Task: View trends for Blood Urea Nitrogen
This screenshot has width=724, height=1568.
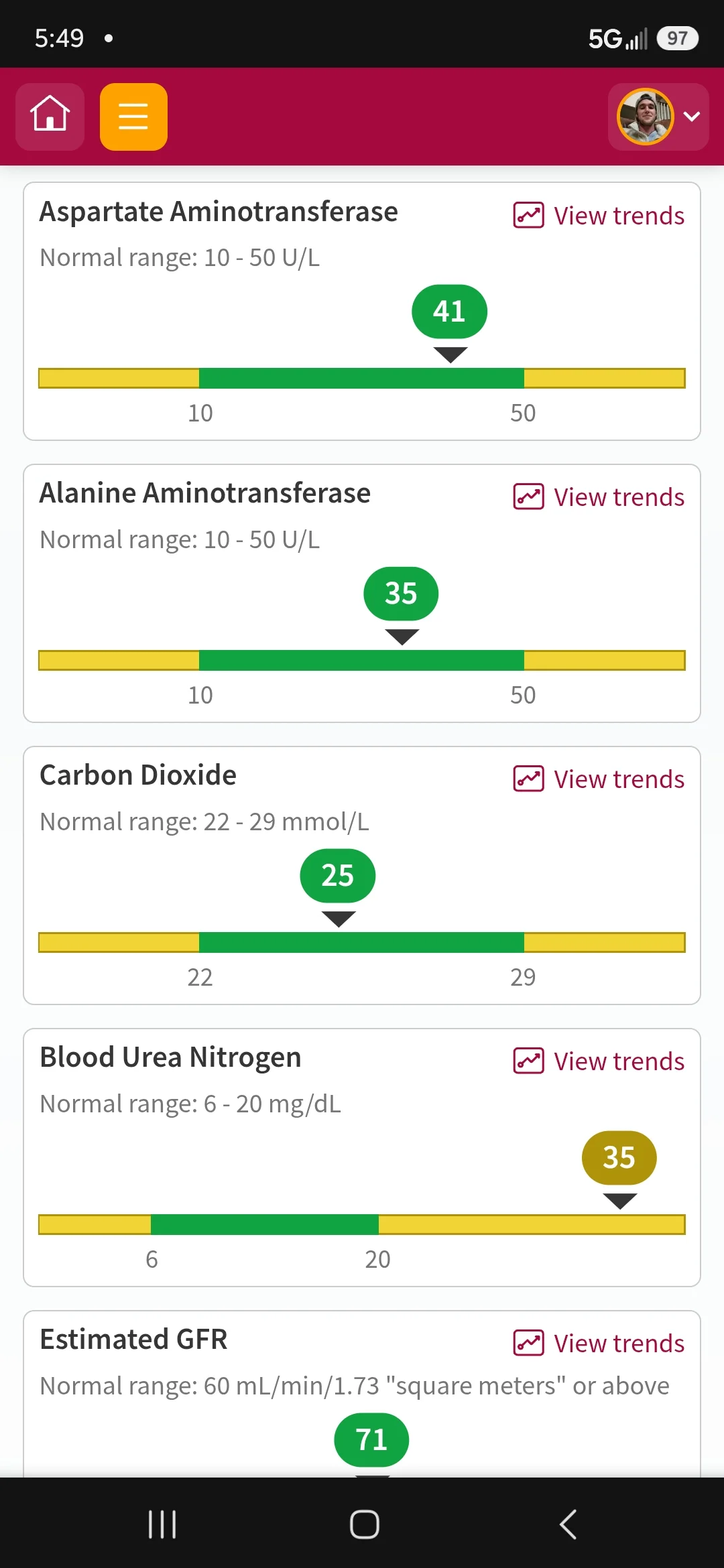Action: [x=599, y=1061]
